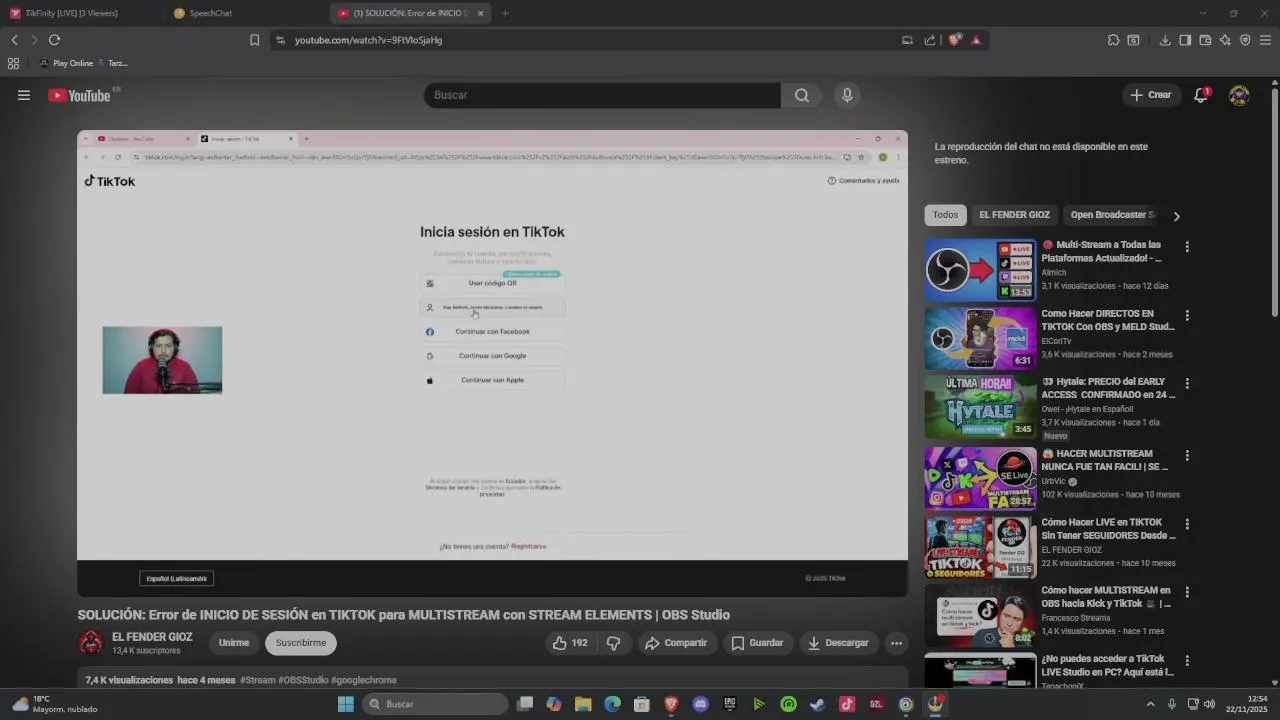Open Brave Shields lion icon
Image resolution: width=1280 pixels, height=720 pixels.
point(955,40)
